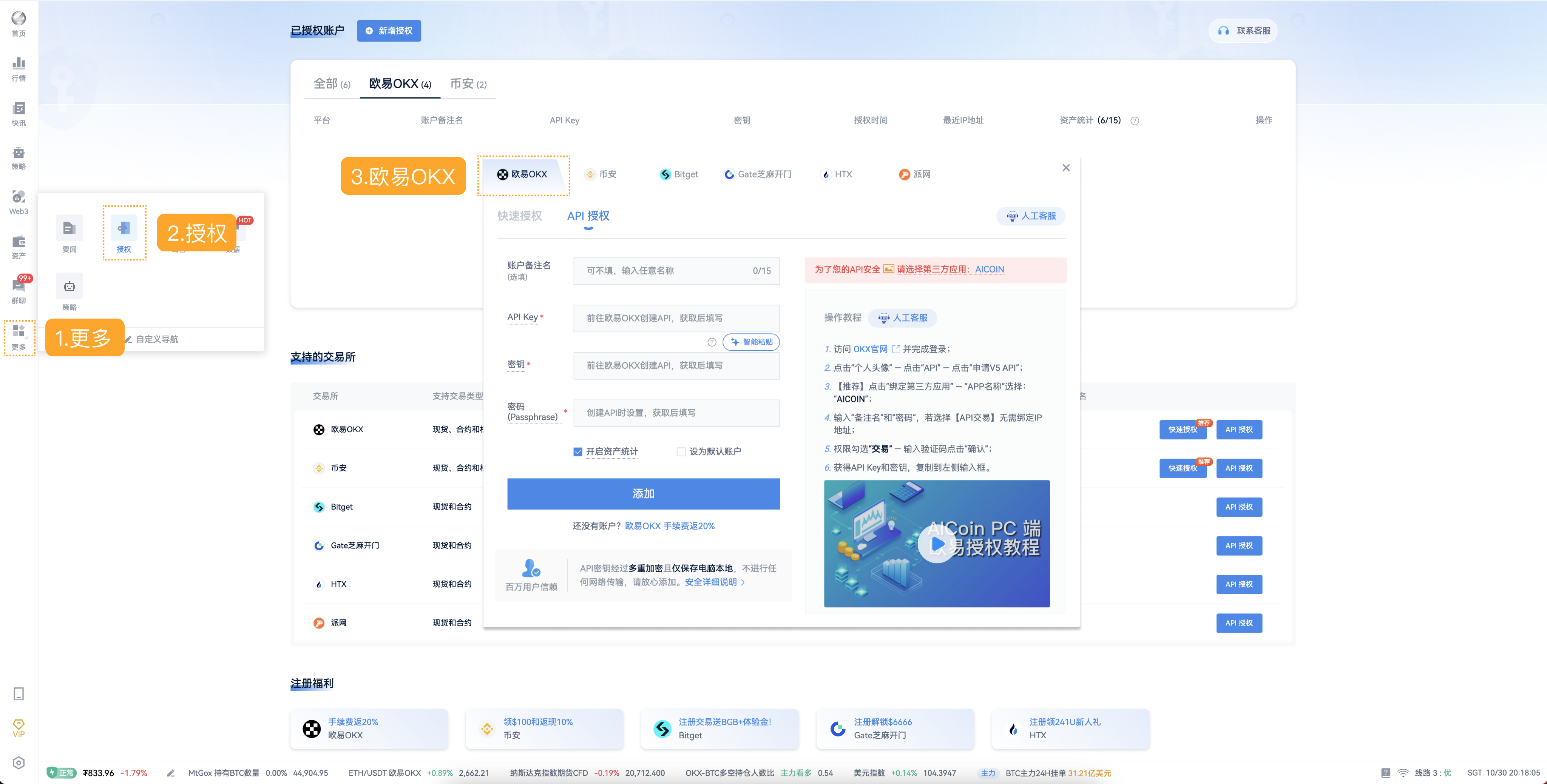
Task: Open the 群聊 chat icon with 99+ badge
Action: pyautogui.click(x=19, y=290)
